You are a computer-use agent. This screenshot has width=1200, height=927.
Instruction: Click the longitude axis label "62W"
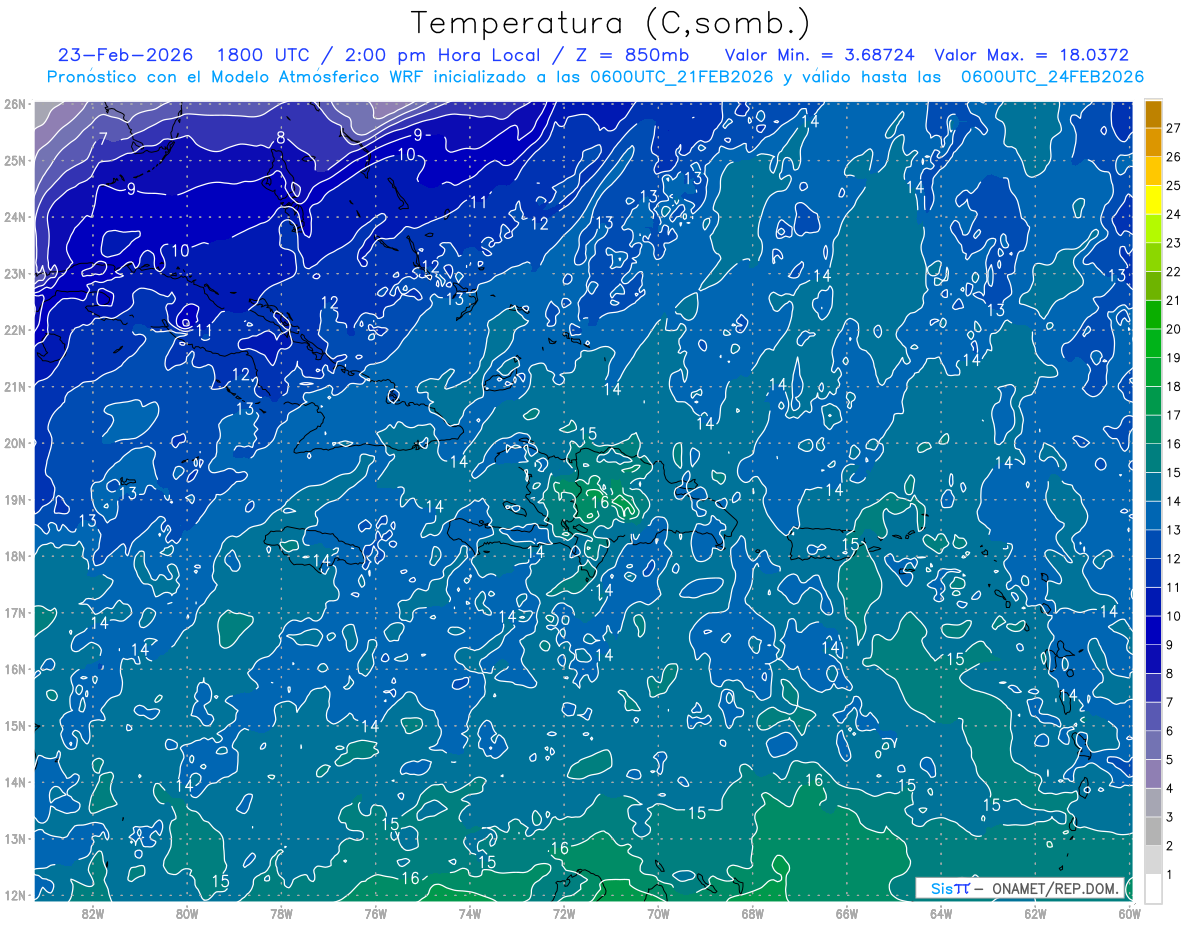[x=1035, y=912]
